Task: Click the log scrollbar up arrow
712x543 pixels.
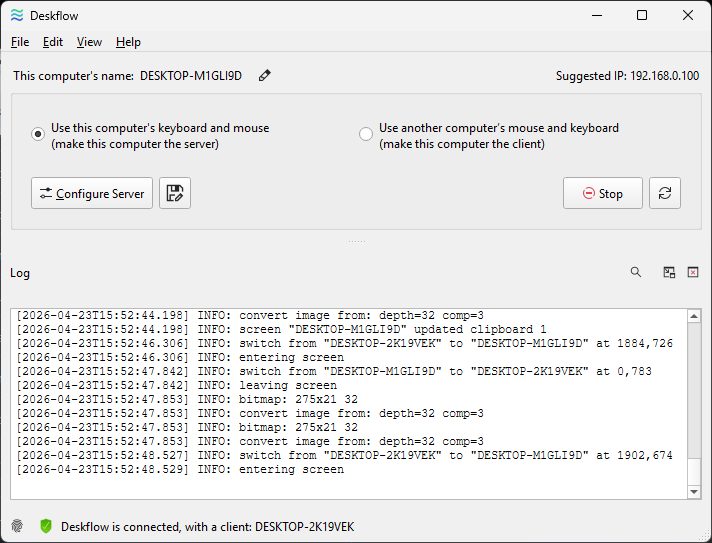Action: pyautogui.click(x=694, y=316)
